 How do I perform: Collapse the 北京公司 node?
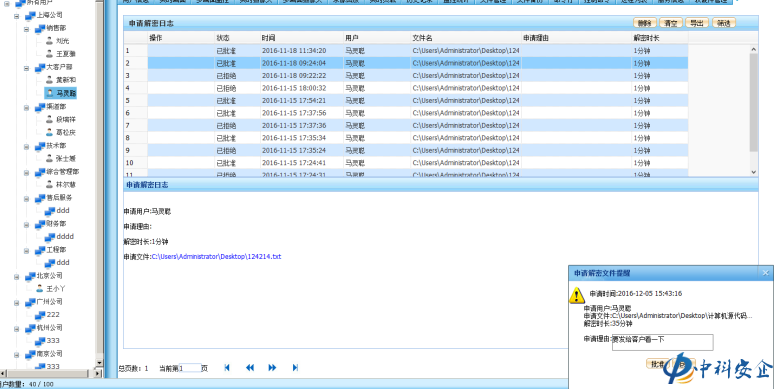[16, 276]
